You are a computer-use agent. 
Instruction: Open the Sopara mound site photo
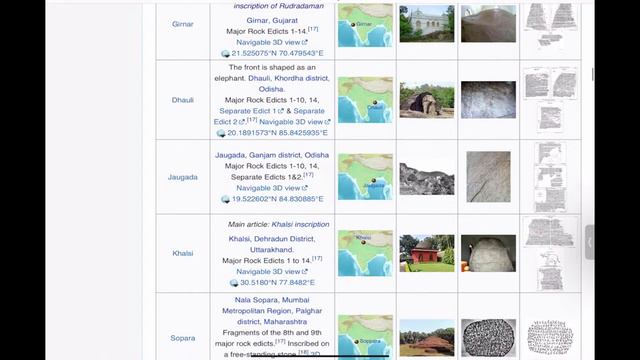pos(427,338)
